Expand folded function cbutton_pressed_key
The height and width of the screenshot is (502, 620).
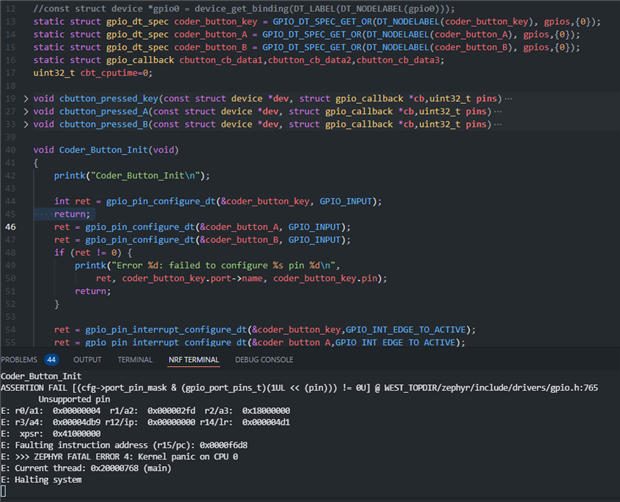pyautogui.click(x=26, y=99)
